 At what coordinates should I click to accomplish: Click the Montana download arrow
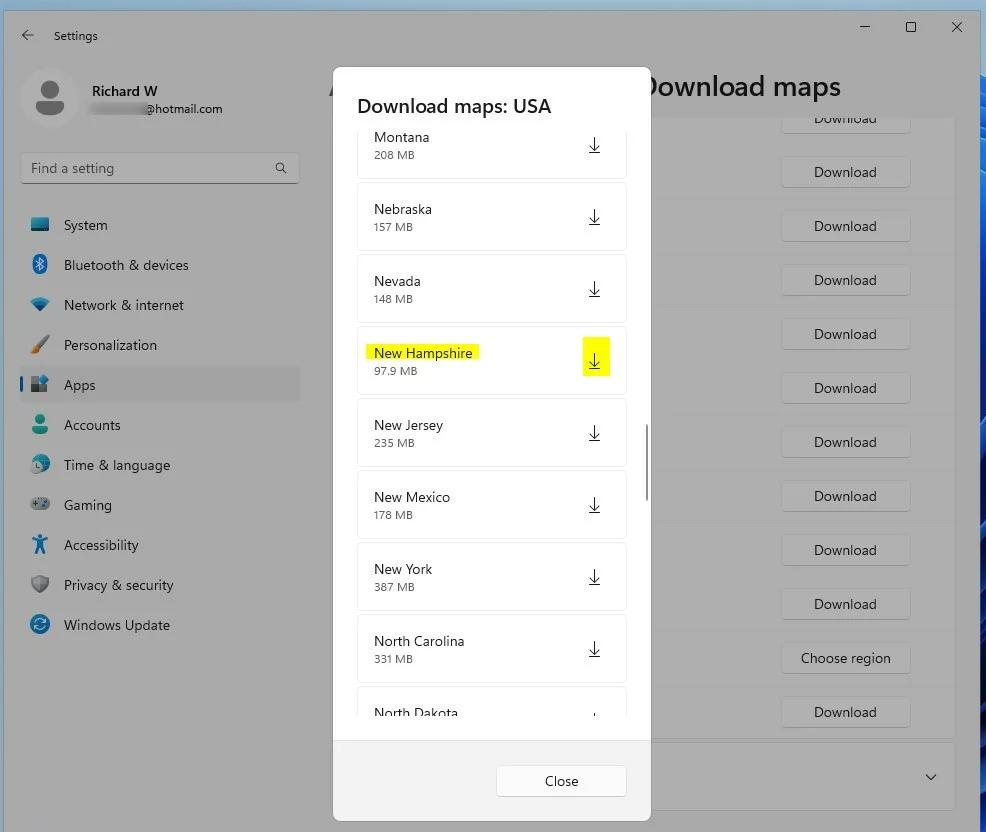click(594, 146)
